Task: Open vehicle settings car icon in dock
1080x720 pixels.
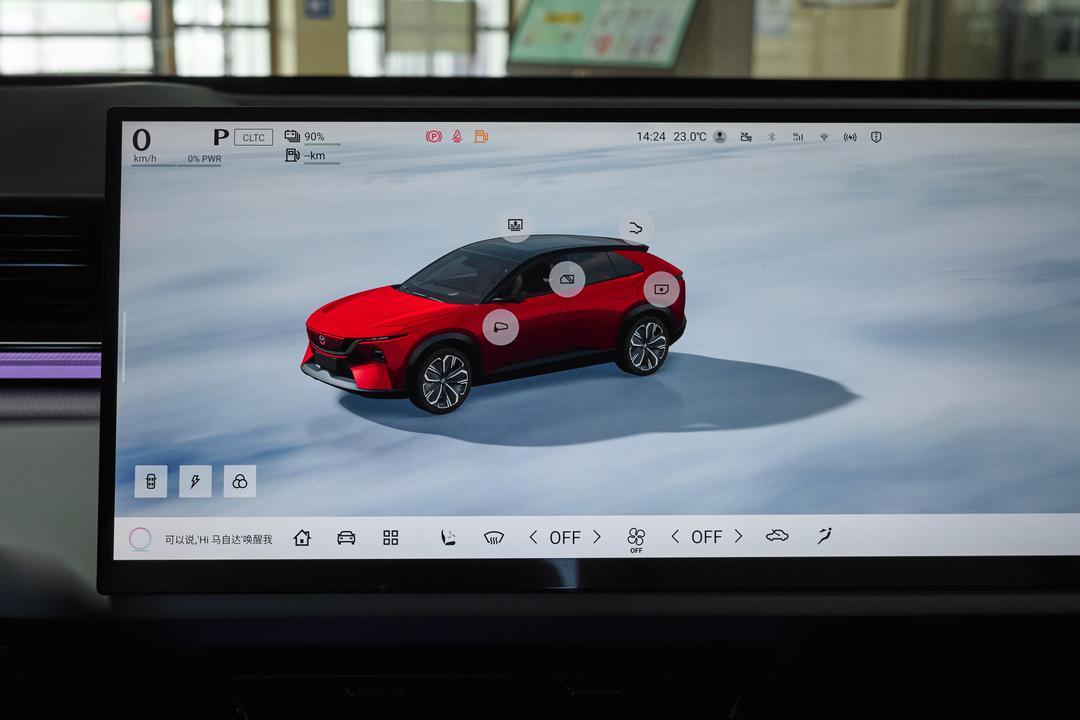Action: click(346, 537)
